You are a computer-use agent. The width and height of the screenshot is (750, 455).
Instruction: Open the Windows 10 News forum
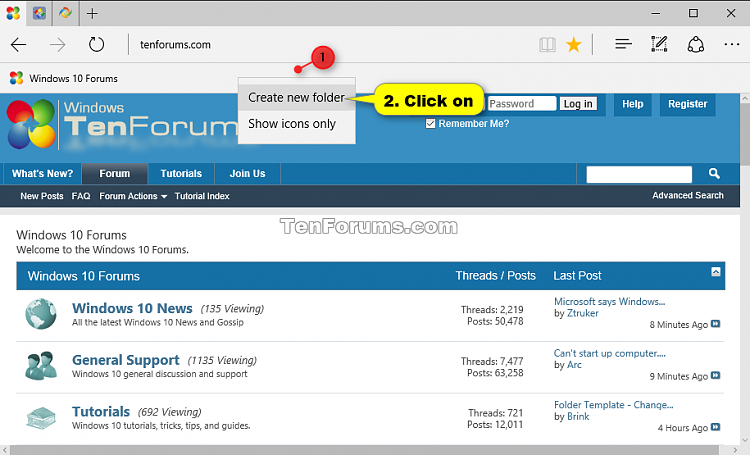tap(132, 308)
